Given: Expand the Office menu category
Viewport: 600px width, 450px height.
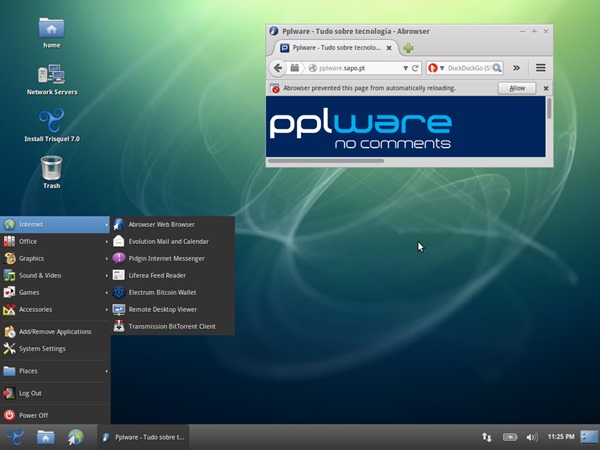Looking at the screenshot, I should click(55, 241).
